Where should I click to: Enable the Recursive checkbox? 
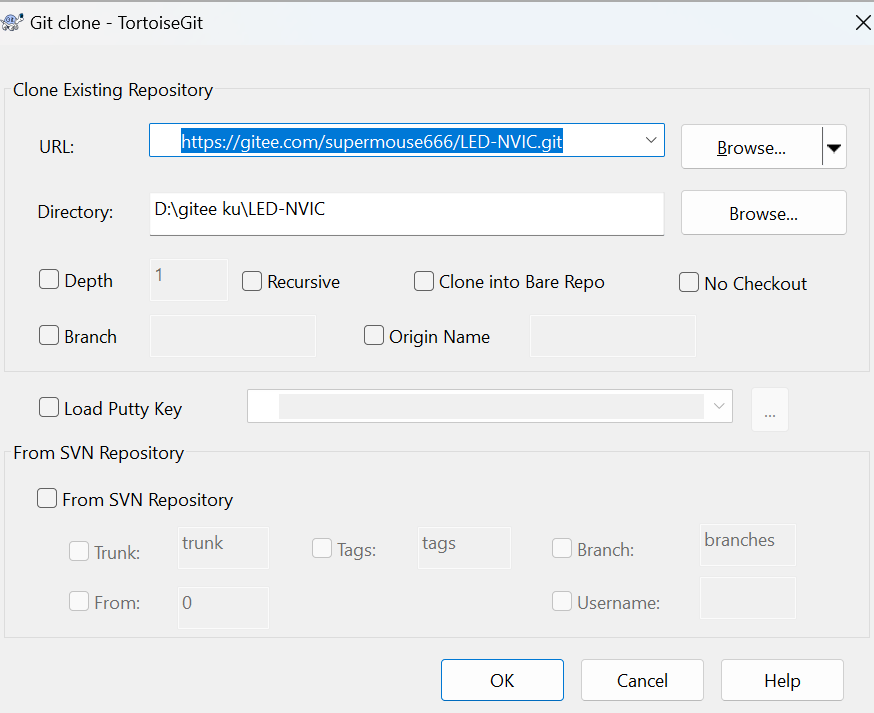pyautogui.click(x=252, y=281)
